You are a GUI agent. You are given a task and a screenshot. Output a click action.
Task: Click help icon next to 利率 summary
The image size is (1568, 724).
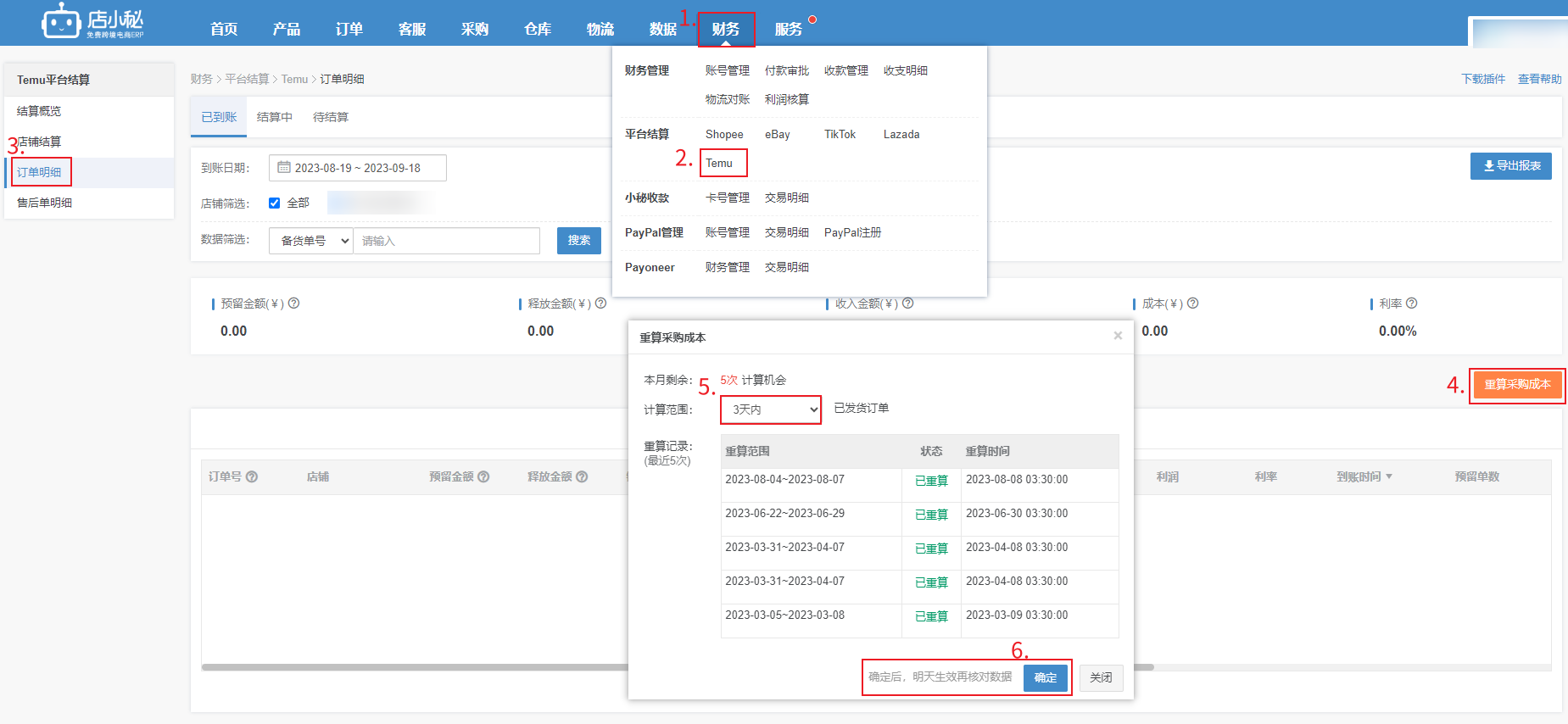click(1412, 304)
